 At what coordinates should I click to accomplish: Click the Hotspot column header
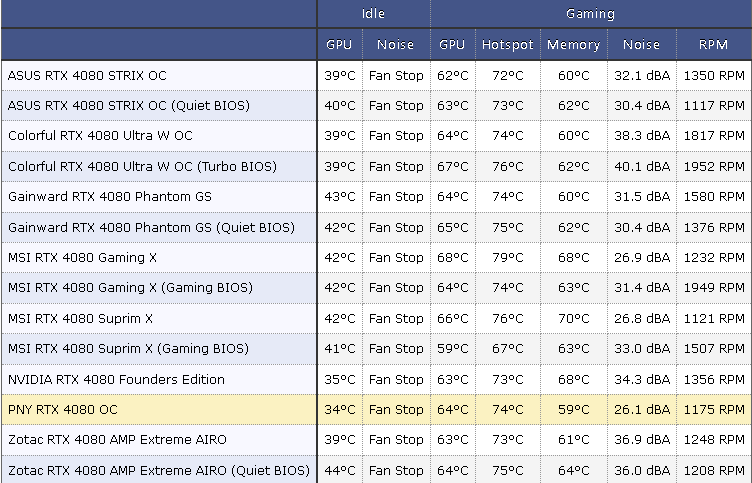click(x=507, y=45)
